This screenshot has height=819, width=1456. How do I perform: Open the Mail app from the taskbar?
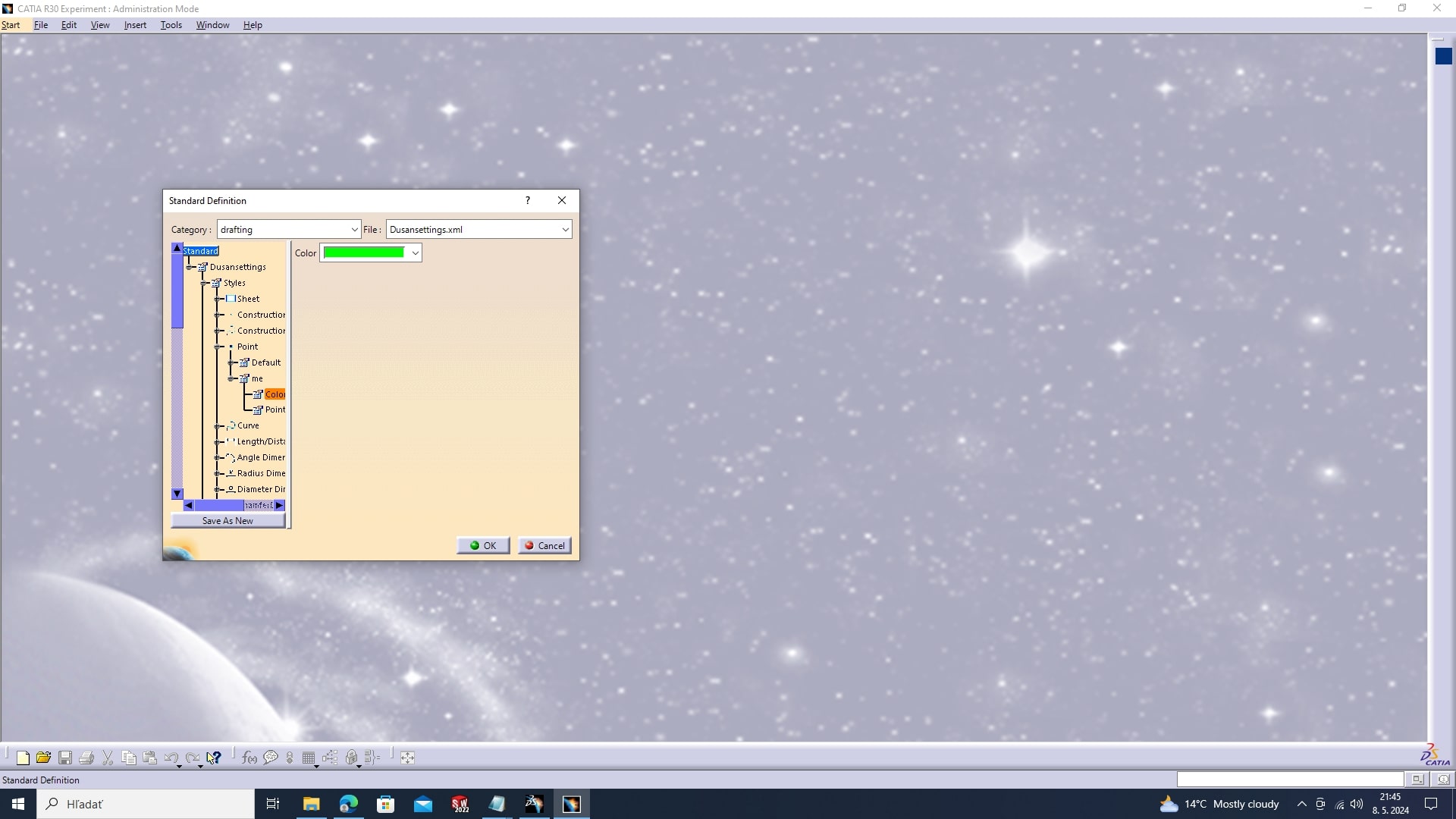click(x=423, y=804)
